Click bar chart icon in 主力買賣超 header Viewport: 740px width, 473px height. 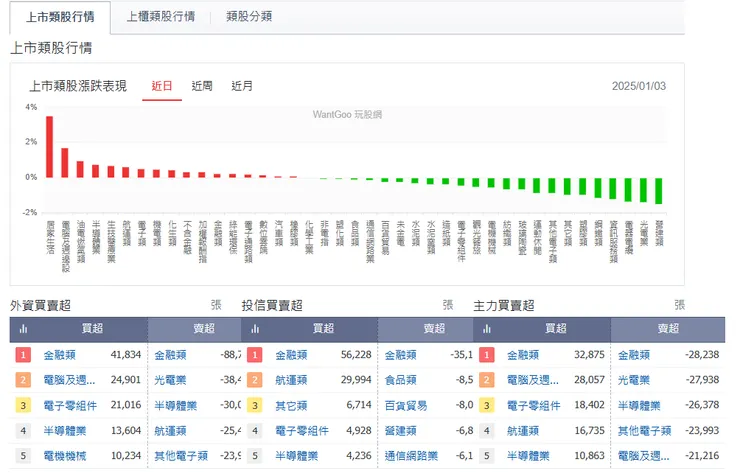point(487,329)
